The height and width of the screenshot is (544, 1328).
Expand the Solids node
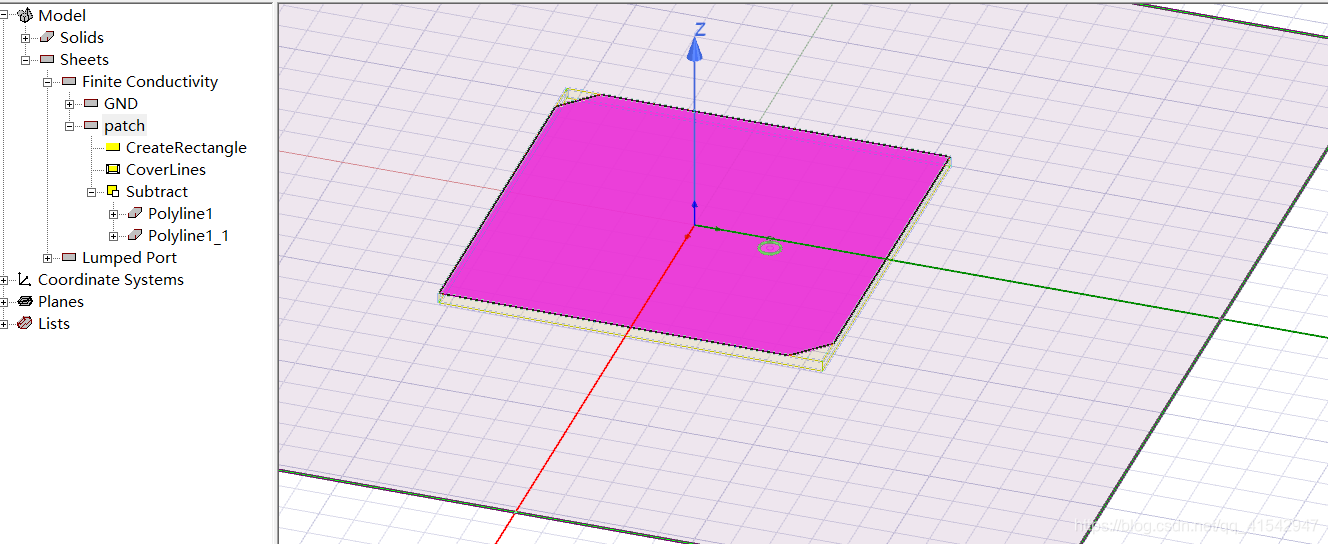(25, 37)
